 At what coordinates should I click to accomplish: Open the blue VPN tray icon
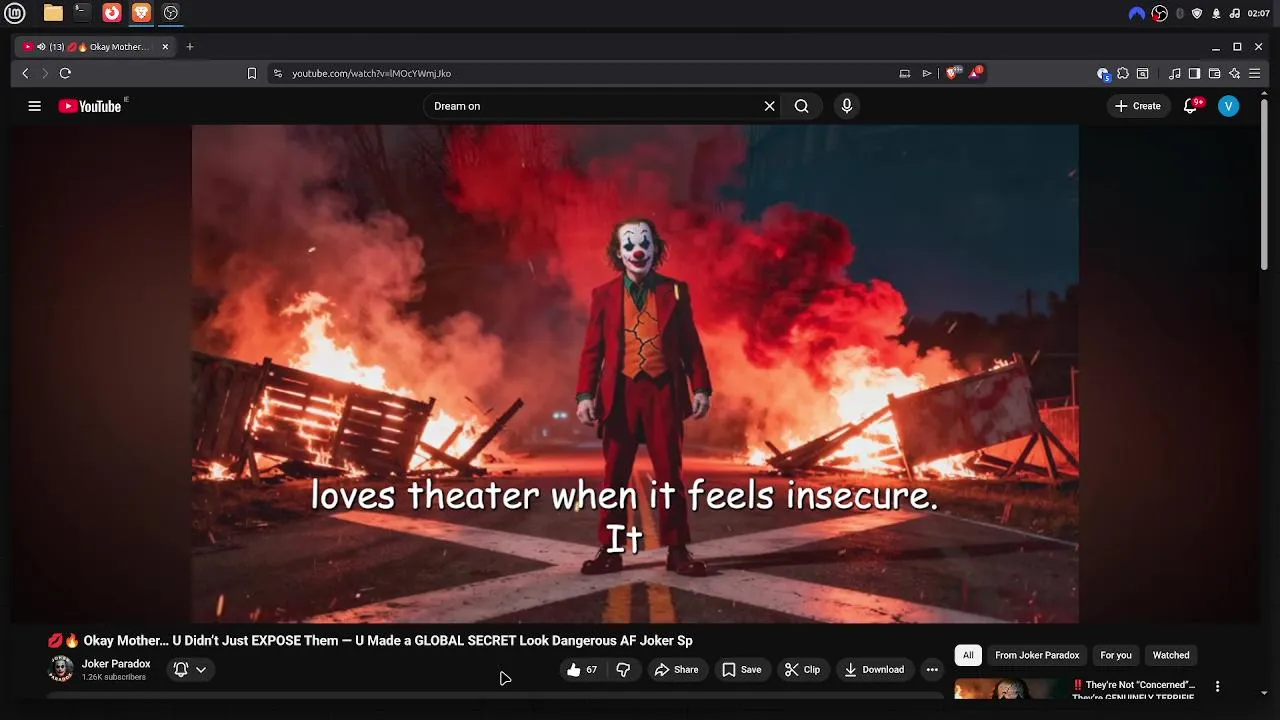(x=1136, y=13)
